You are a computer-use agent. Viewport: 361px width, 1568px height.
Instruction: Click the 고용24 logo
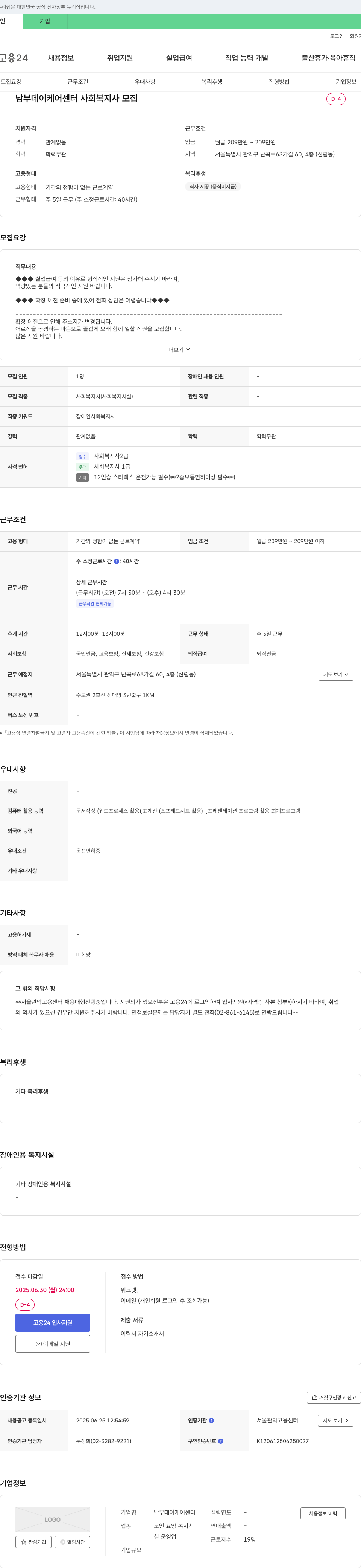click(14, 58)
